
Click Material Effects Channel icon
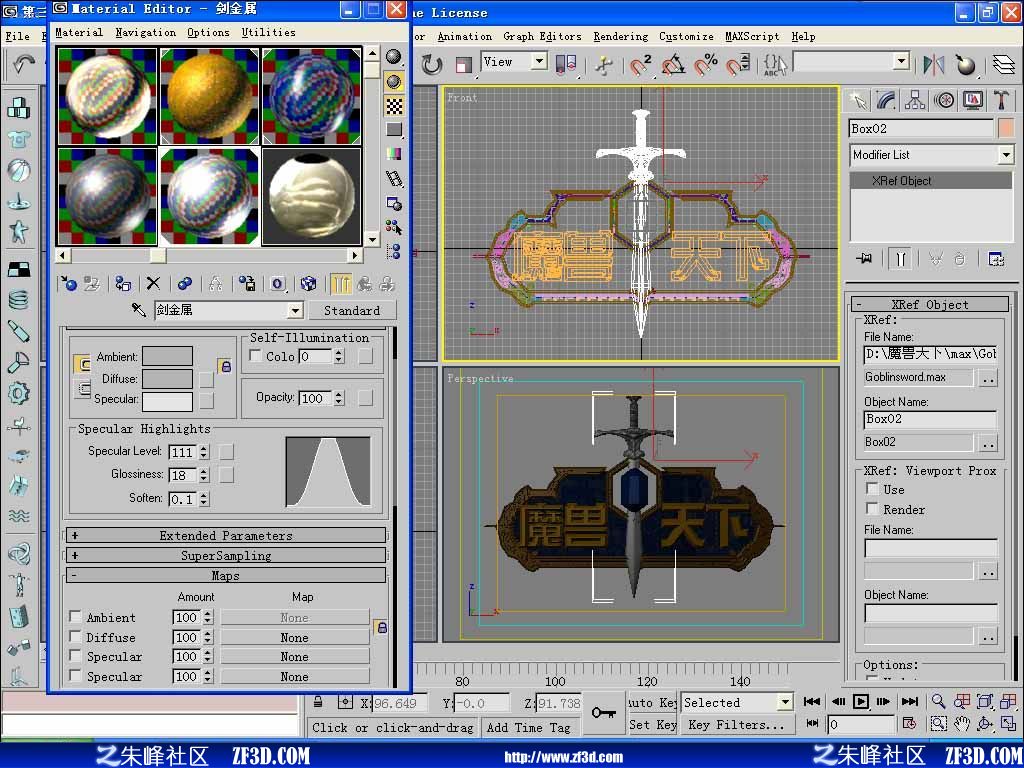coord(278,283)
